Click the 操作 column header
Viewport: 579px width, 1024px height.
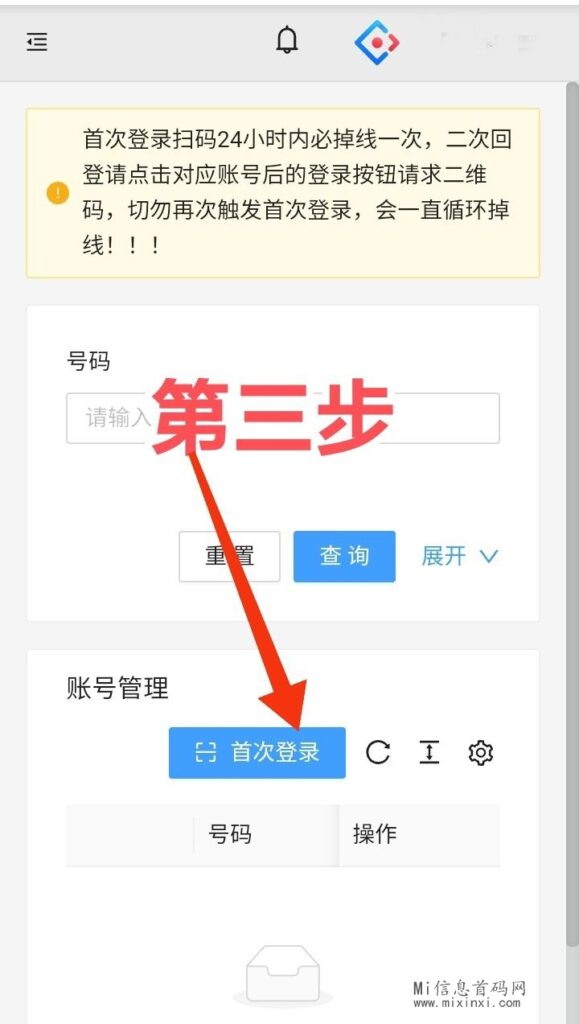[x=375, y=834]
